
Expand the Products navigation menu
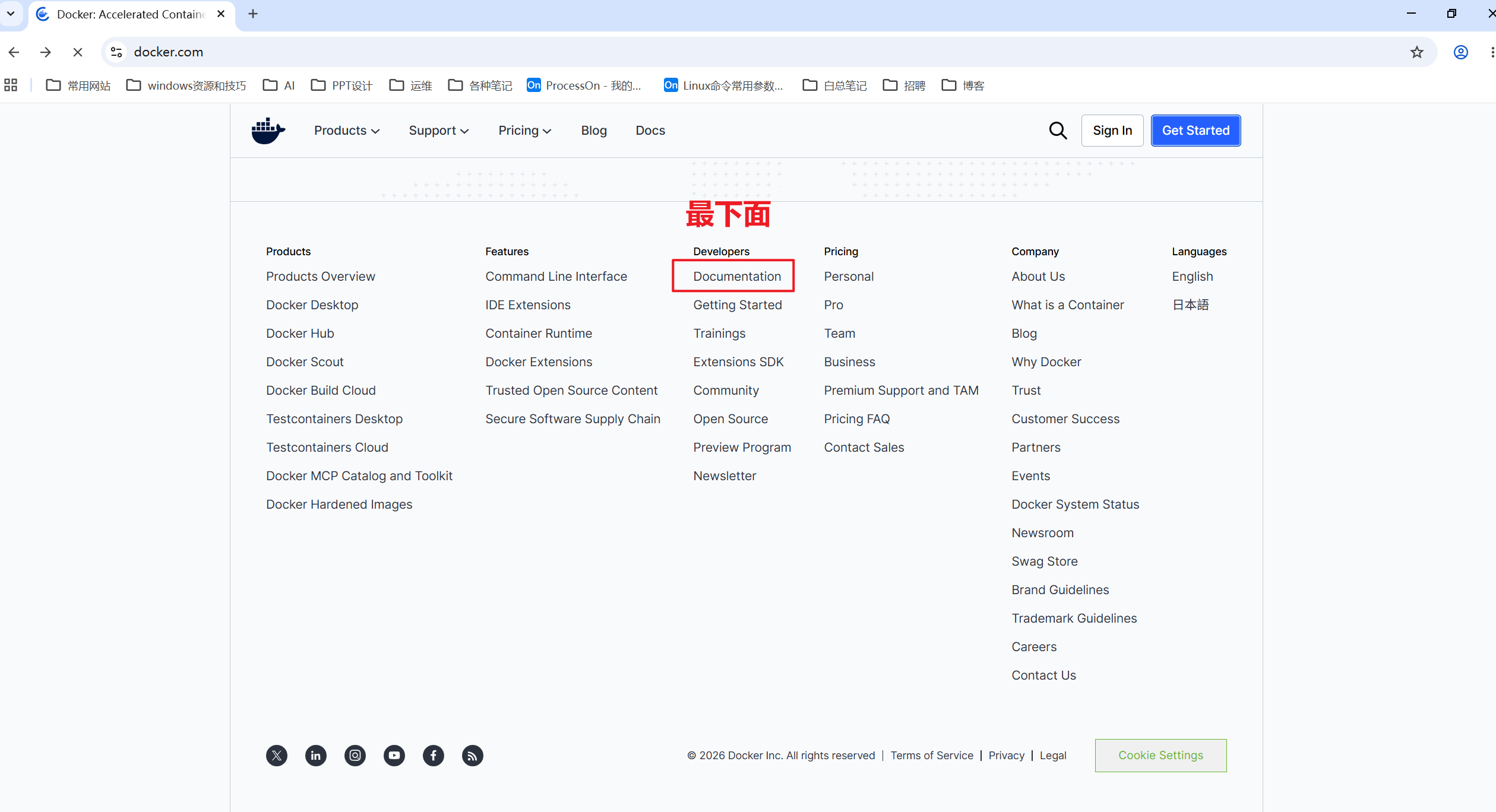[347, 131]
